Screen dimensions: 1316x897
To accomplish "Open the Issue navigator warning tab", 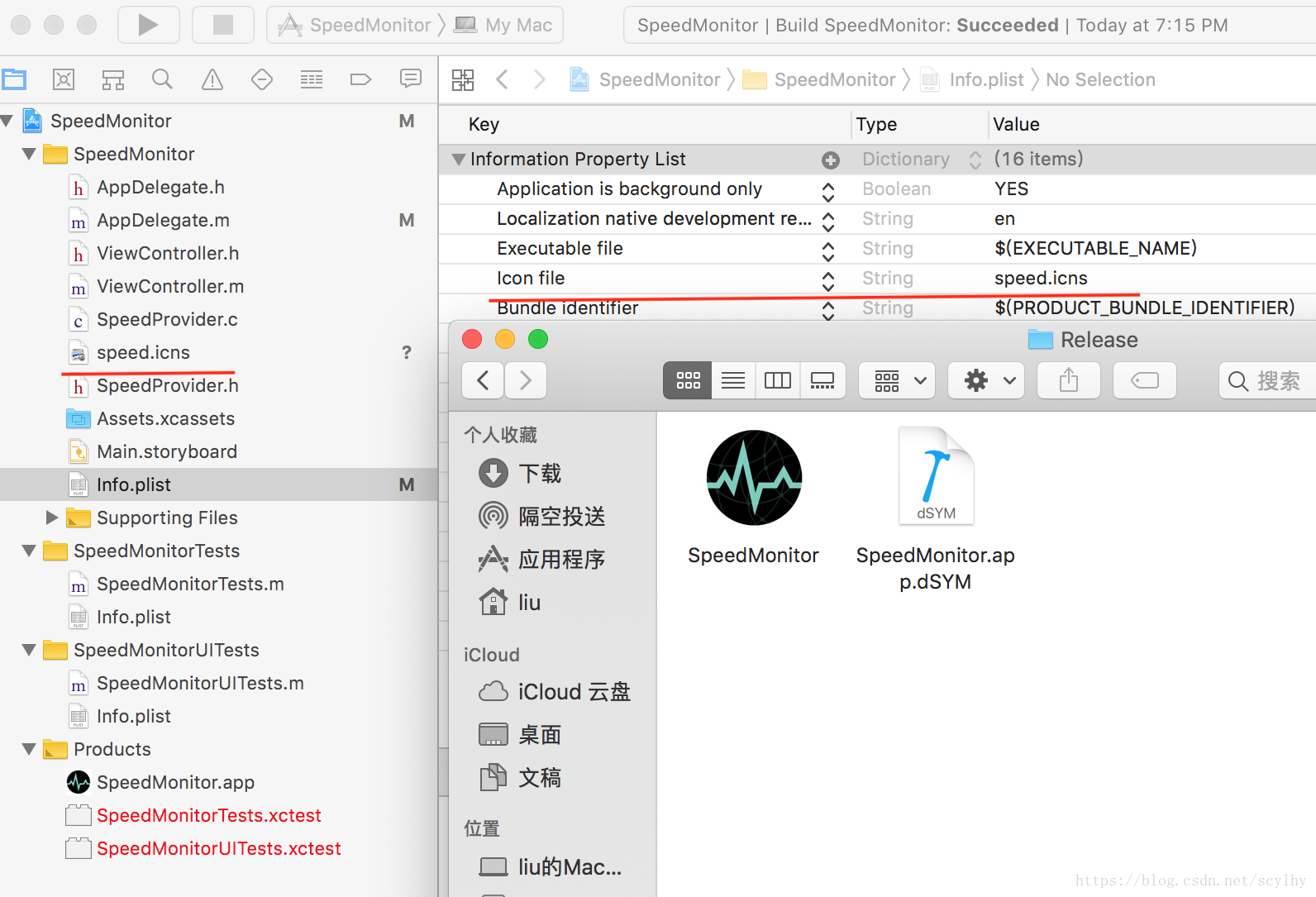I will [x=212, y=79].
